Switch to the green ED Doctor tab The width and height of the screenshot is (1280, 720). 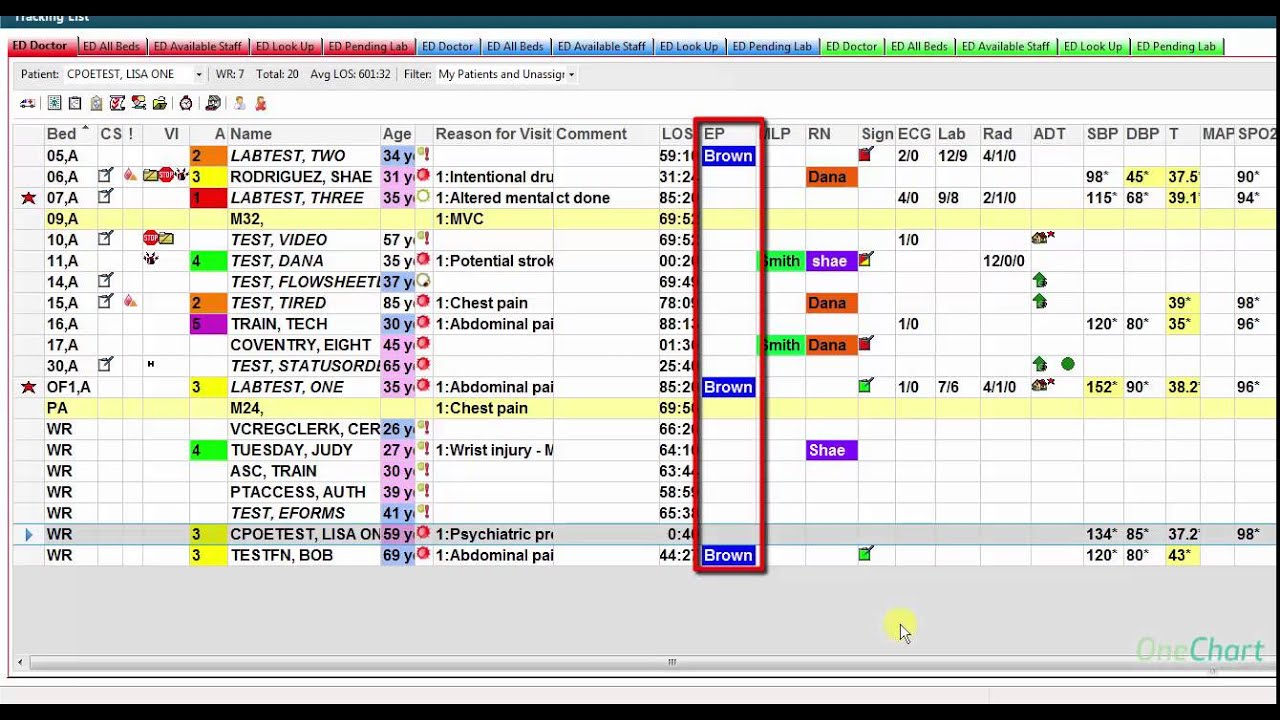[853, 46]
